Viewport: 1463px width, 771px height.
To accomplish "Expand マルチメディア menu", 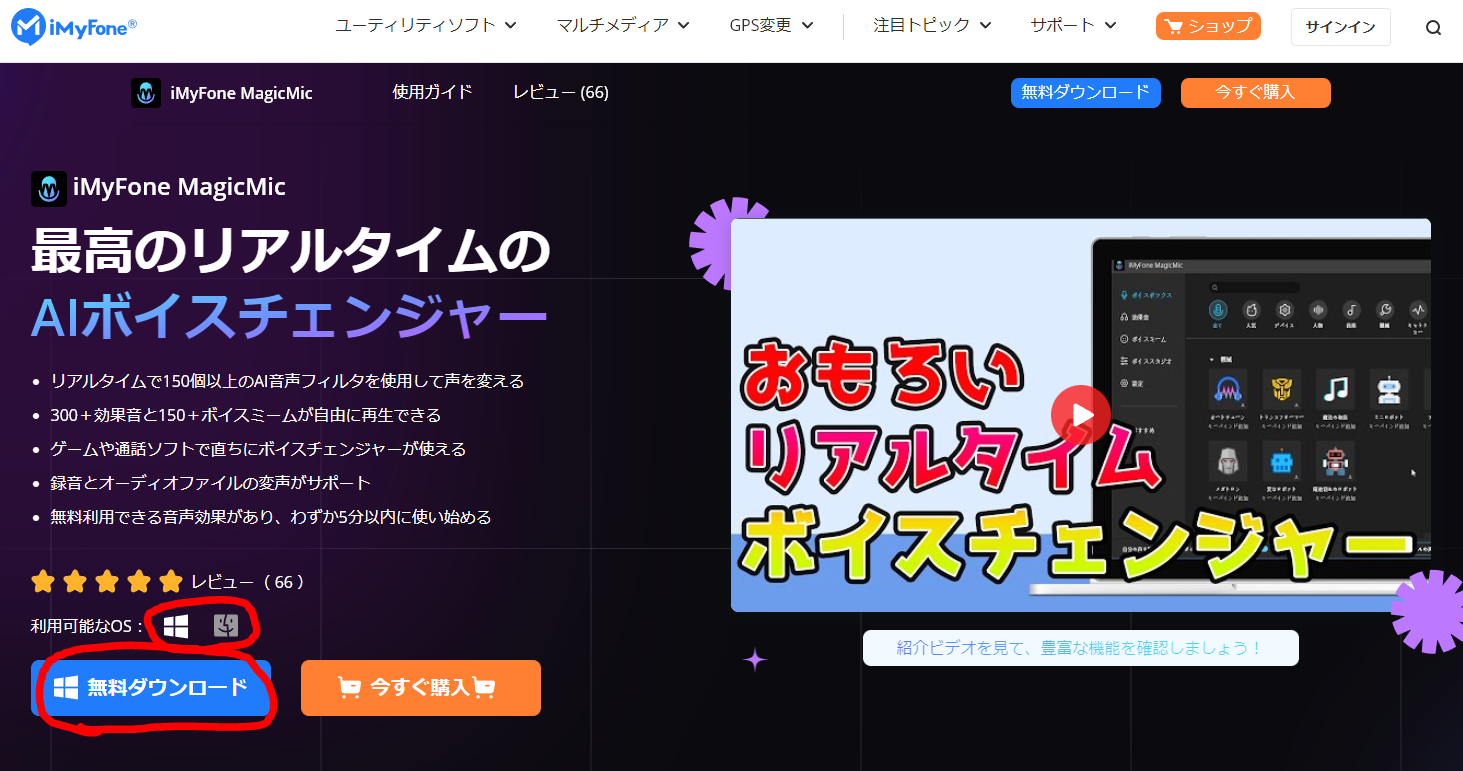I will coord(623,26).
